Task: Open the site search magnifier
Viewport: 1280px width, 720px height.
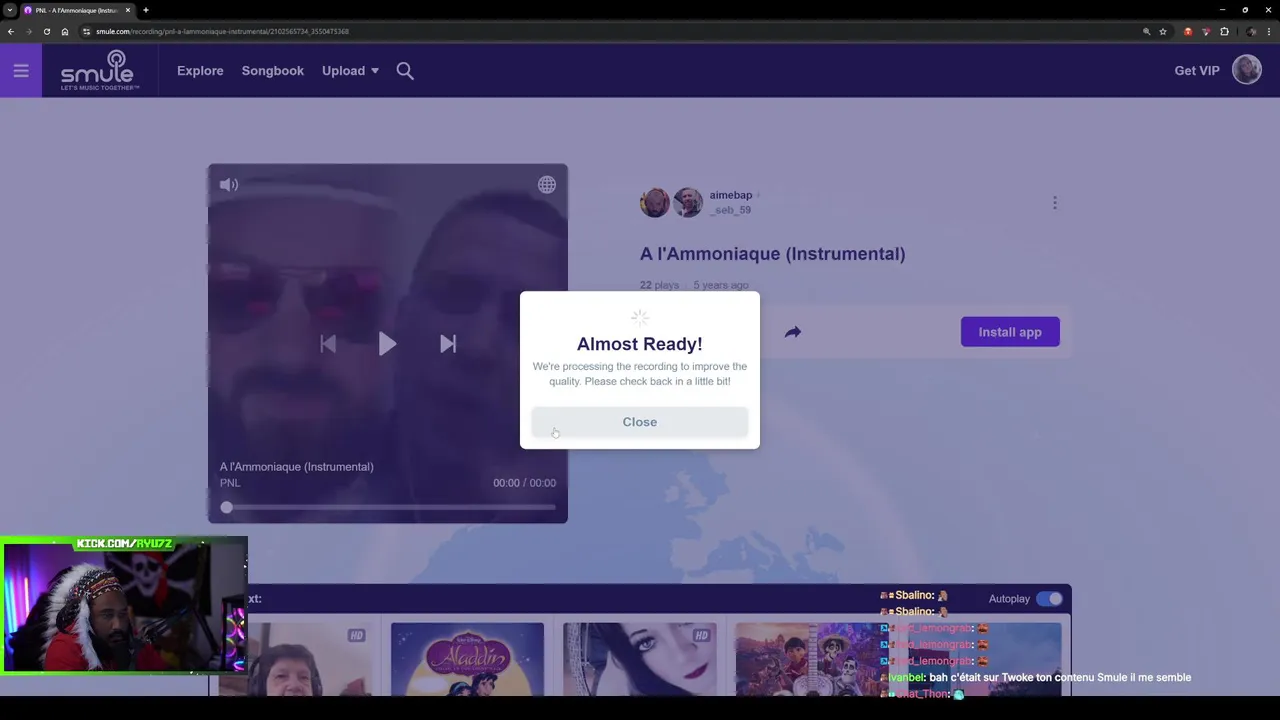Action: point(405,71)
